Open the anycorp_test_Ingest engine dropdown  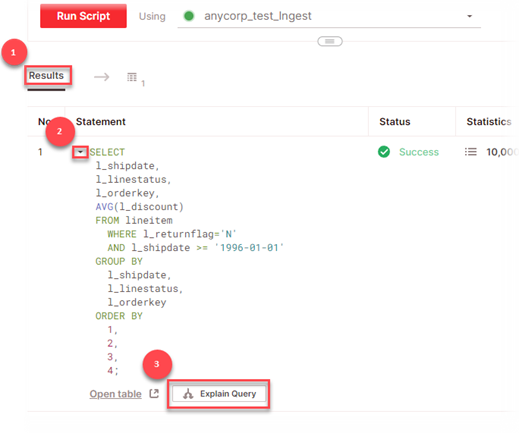click(x=329, y=16)
